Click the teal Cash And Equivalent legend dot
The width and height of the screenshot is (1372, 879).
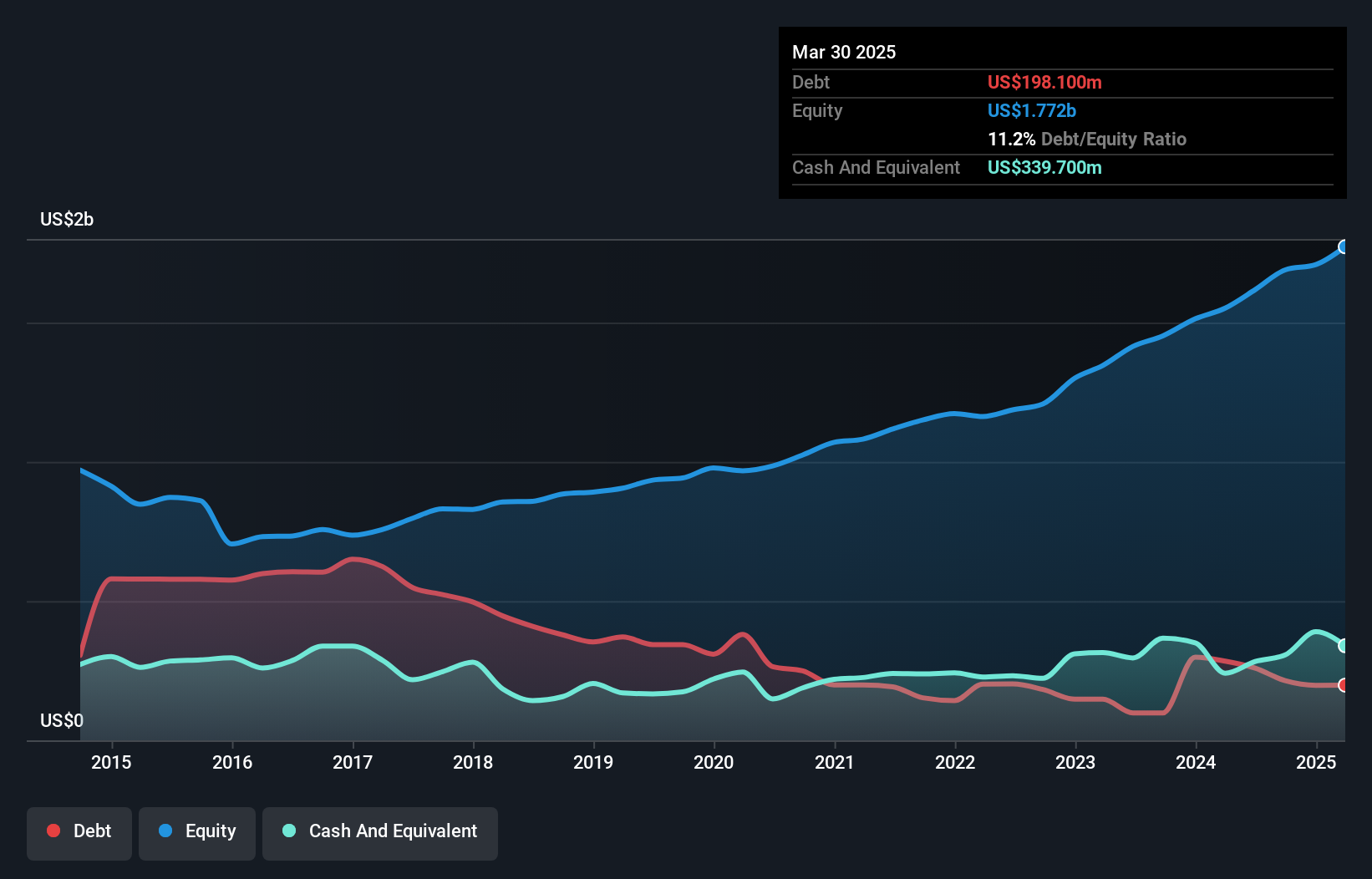coord(287,831)
